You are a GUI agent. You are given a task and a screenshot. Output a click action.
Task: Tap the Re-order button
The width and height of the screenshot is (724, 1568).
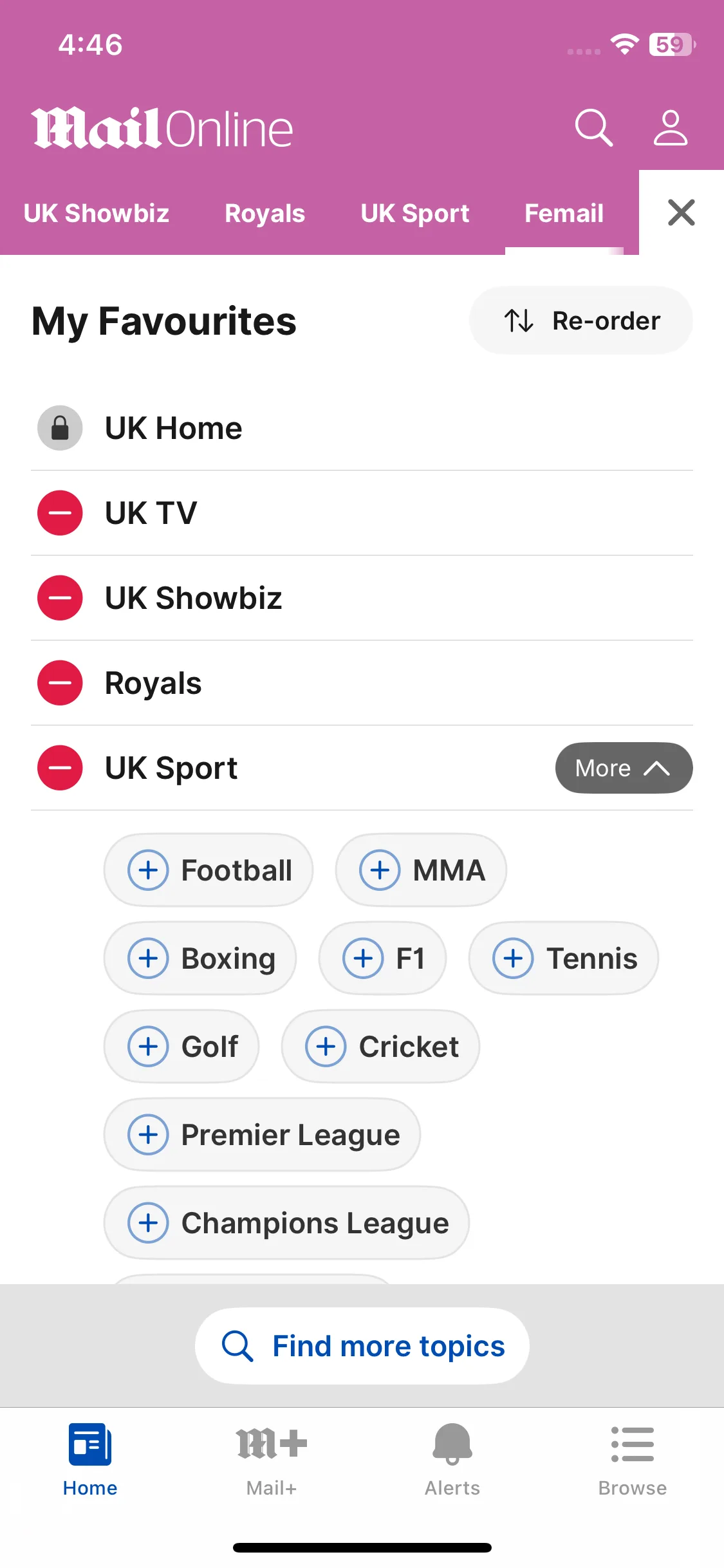tap(581, 321)
